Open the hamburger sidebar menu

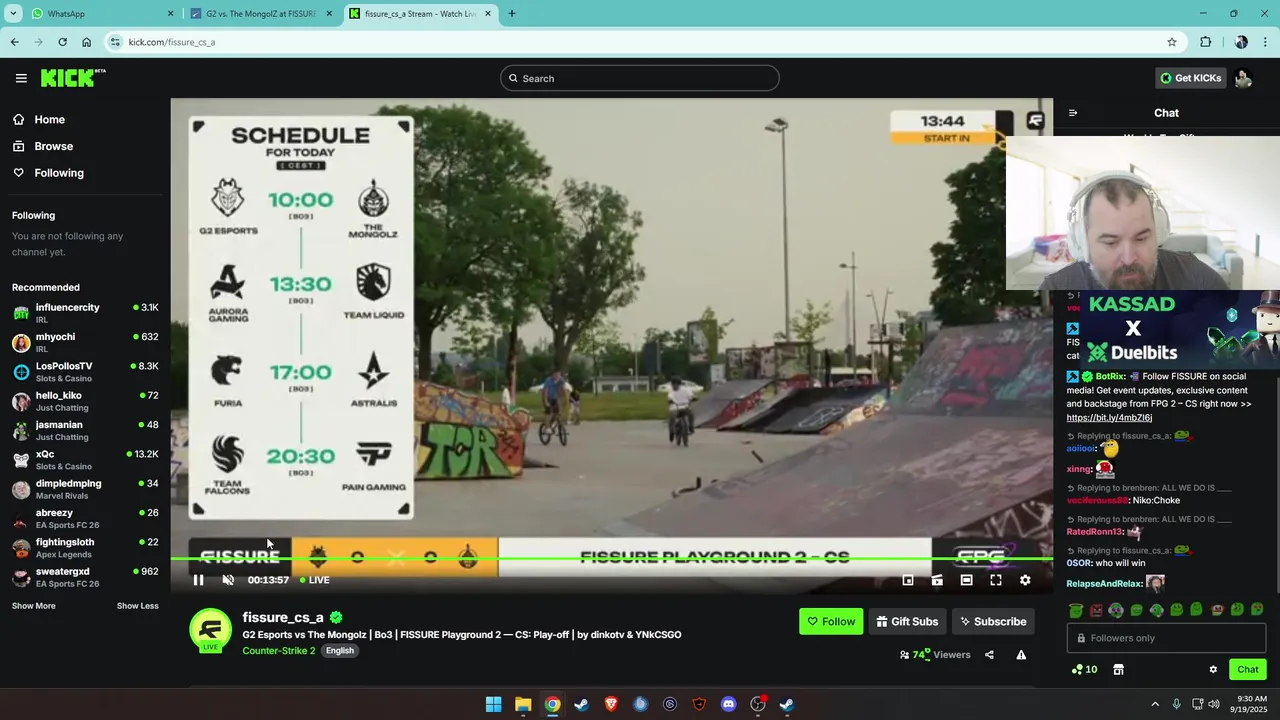tap(21, 78)
